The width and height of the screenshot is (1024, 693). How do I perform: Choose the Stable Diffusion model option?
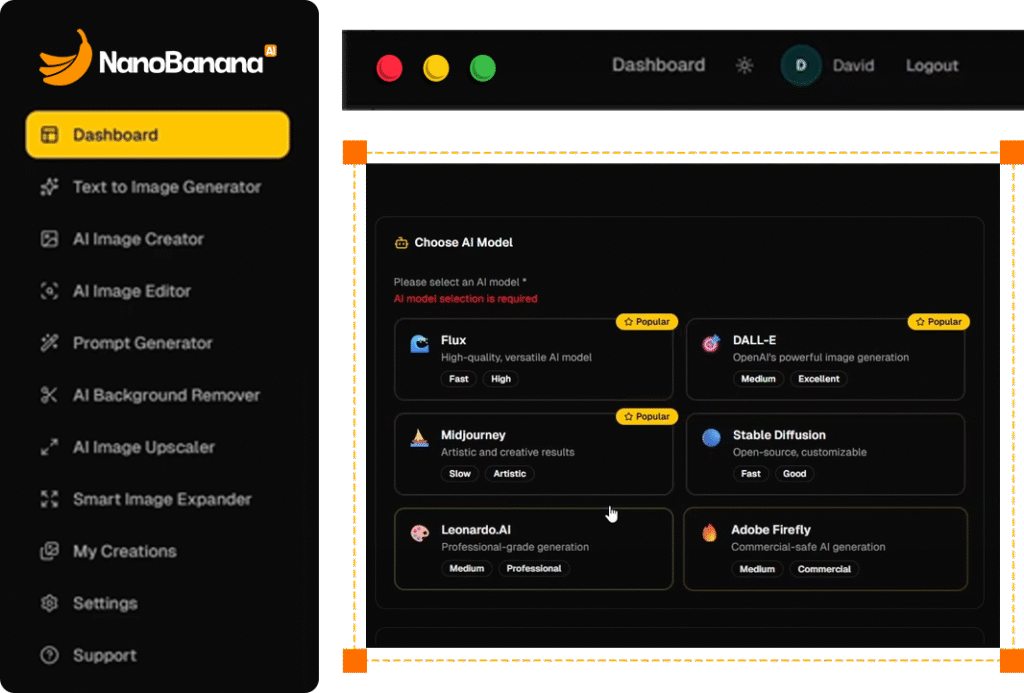point(824,453)
